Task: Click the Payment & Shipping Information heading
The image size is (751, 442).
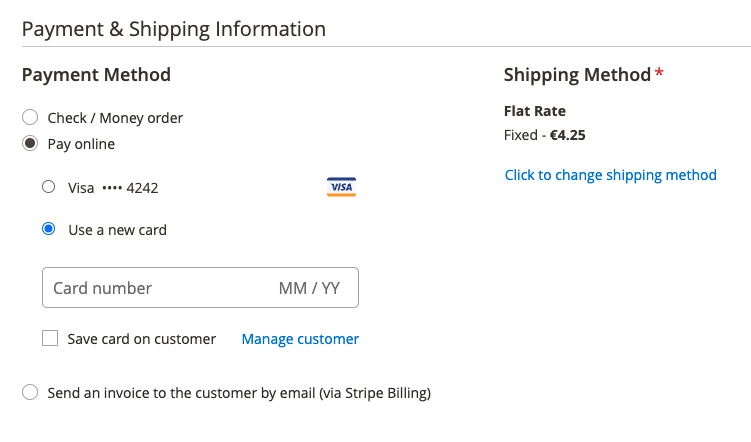Action: [174, 29]
